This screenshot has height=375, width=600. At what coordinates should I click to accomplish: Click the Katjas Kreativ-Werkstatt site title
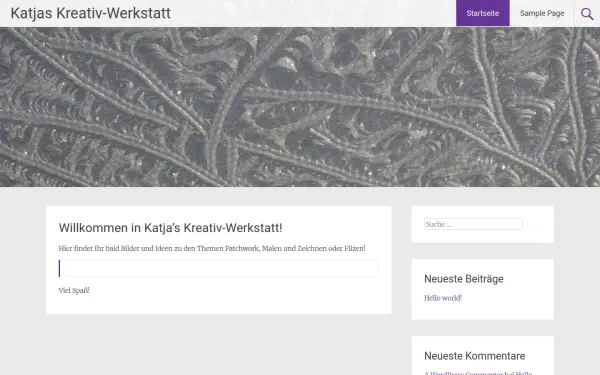pos(91,13)
